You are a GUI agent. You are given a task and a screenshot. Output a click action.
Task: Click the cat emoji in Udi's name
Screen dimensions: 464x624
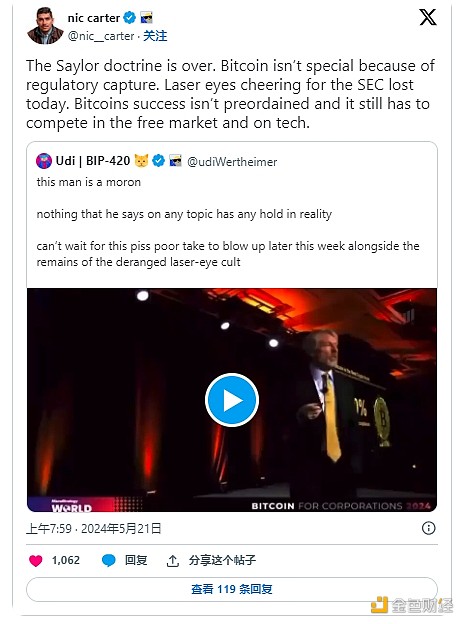point(141,161)
